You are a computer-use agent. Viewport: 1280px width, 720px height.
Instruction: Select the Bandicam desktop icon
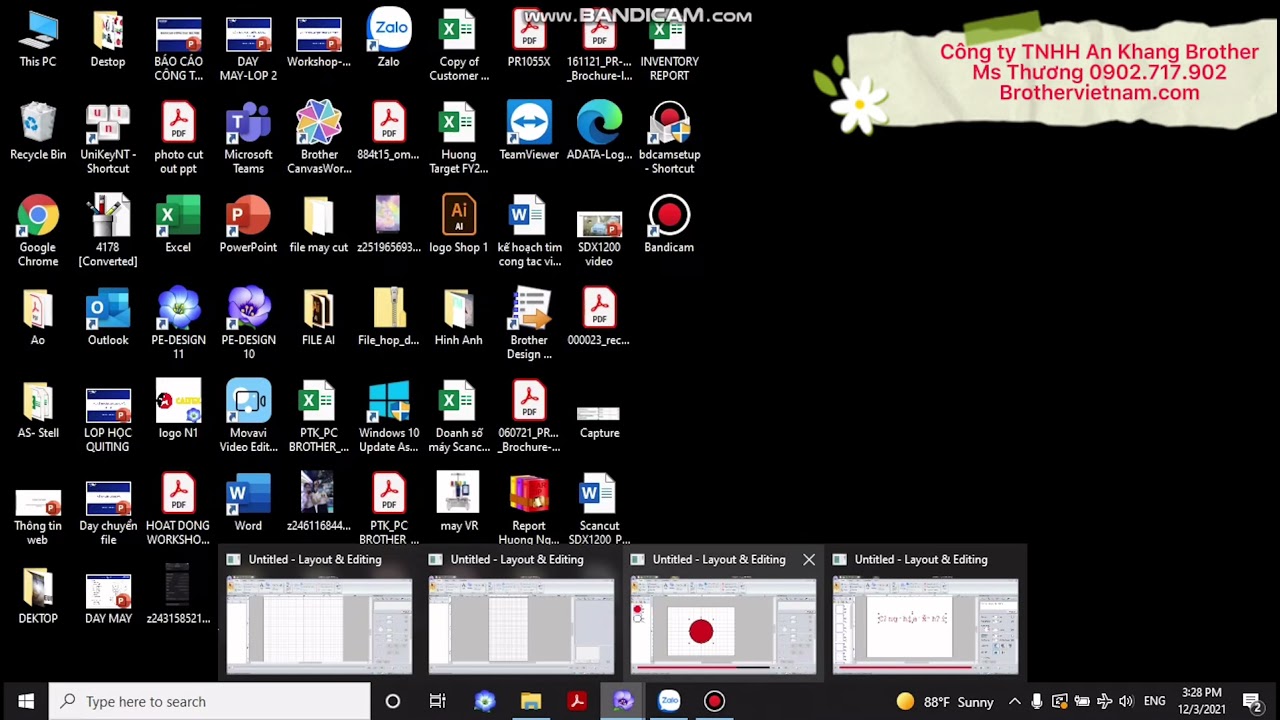pos(669,224)
